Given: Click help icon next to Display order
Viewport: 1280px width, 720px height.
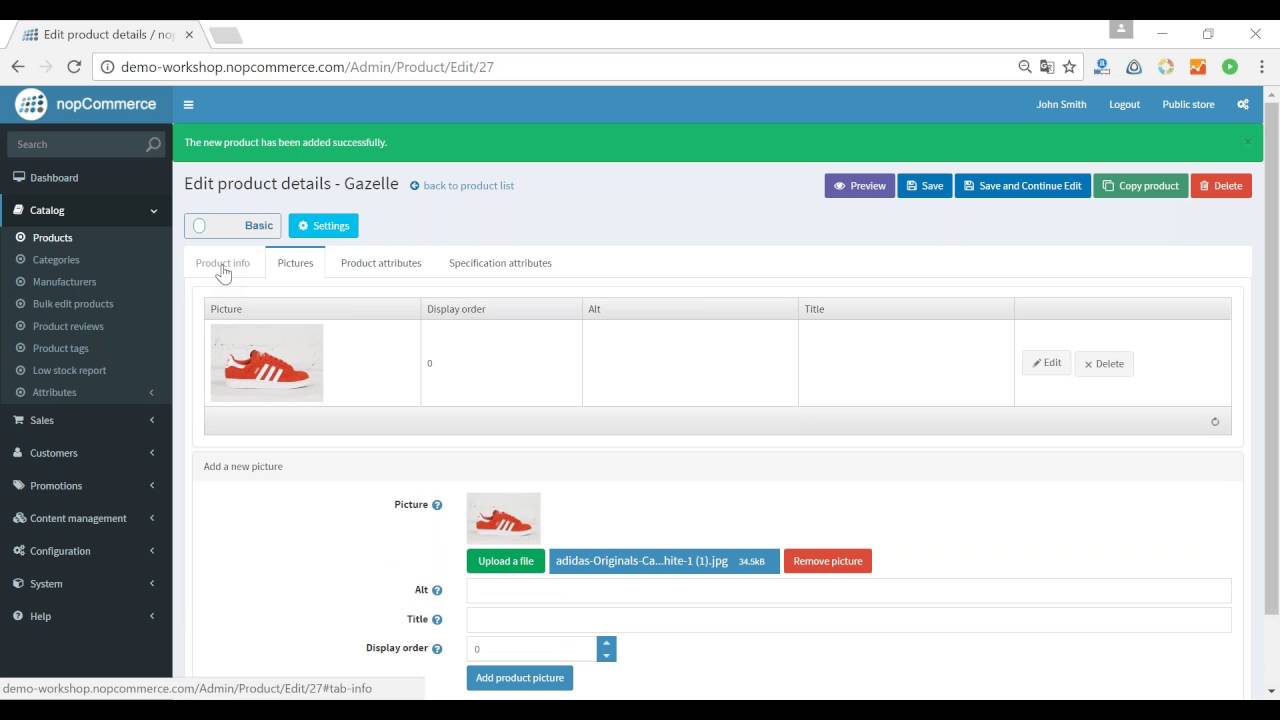Looking at the screenshot, I should click(437, 649).
